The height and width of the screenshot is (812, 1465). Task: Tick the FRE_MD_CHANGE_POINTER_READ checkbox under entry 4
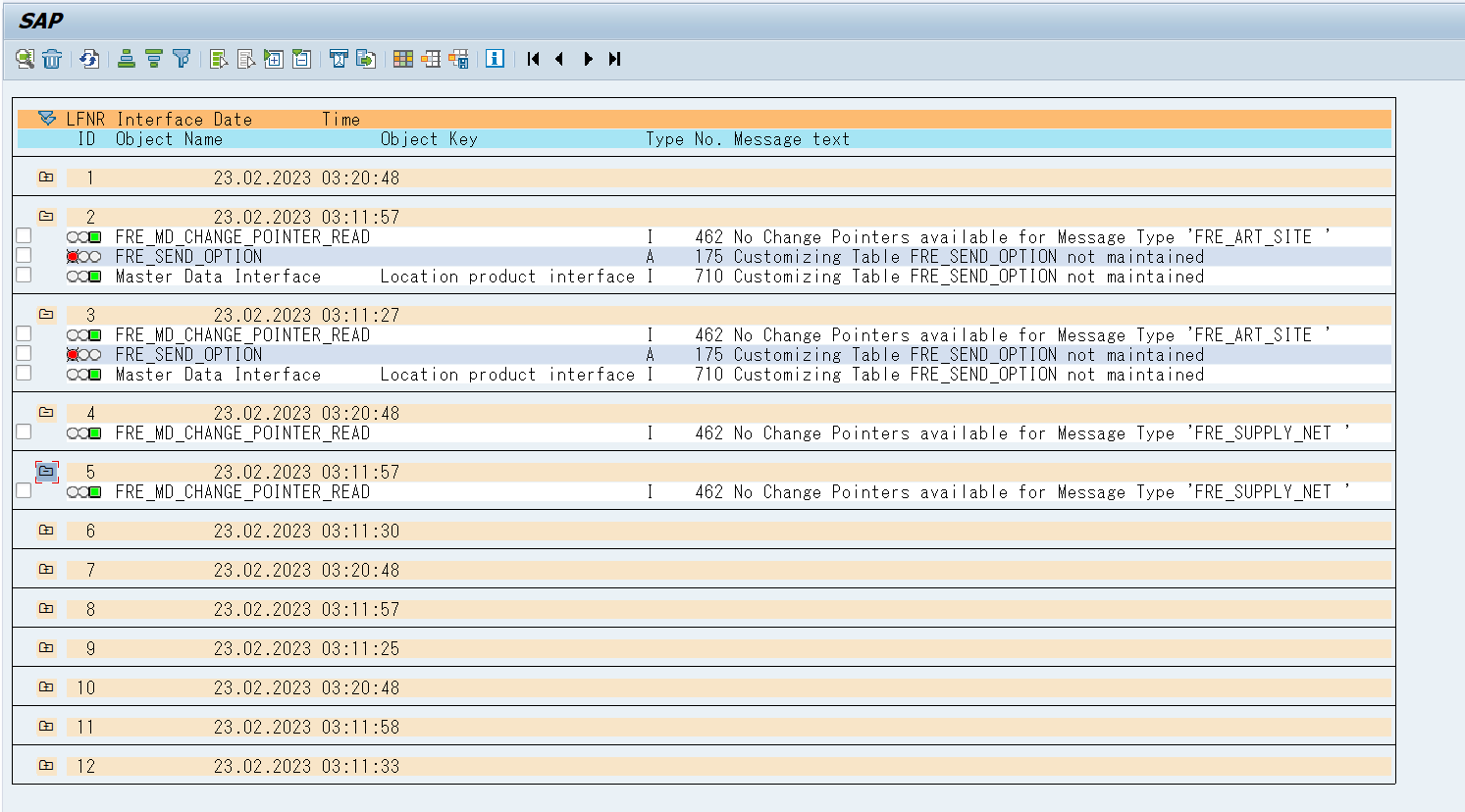(23, 432)
